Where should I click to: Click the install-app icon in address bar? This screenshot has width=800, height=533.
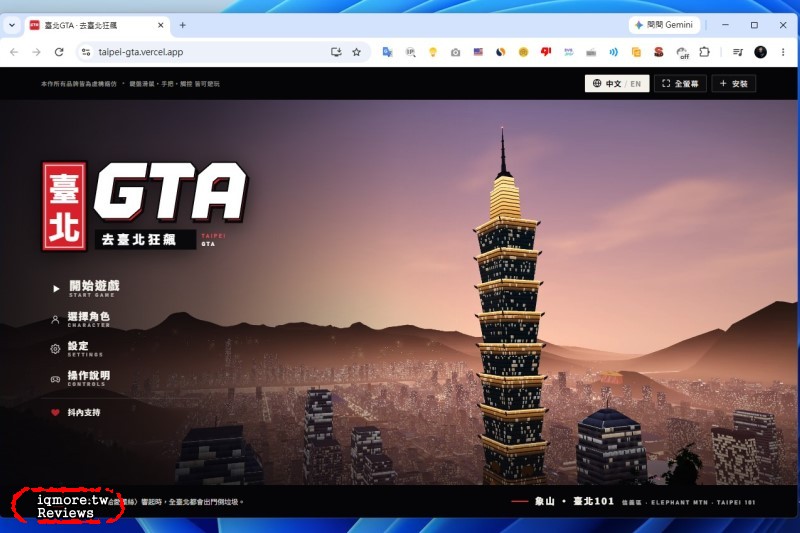(336, 52)
